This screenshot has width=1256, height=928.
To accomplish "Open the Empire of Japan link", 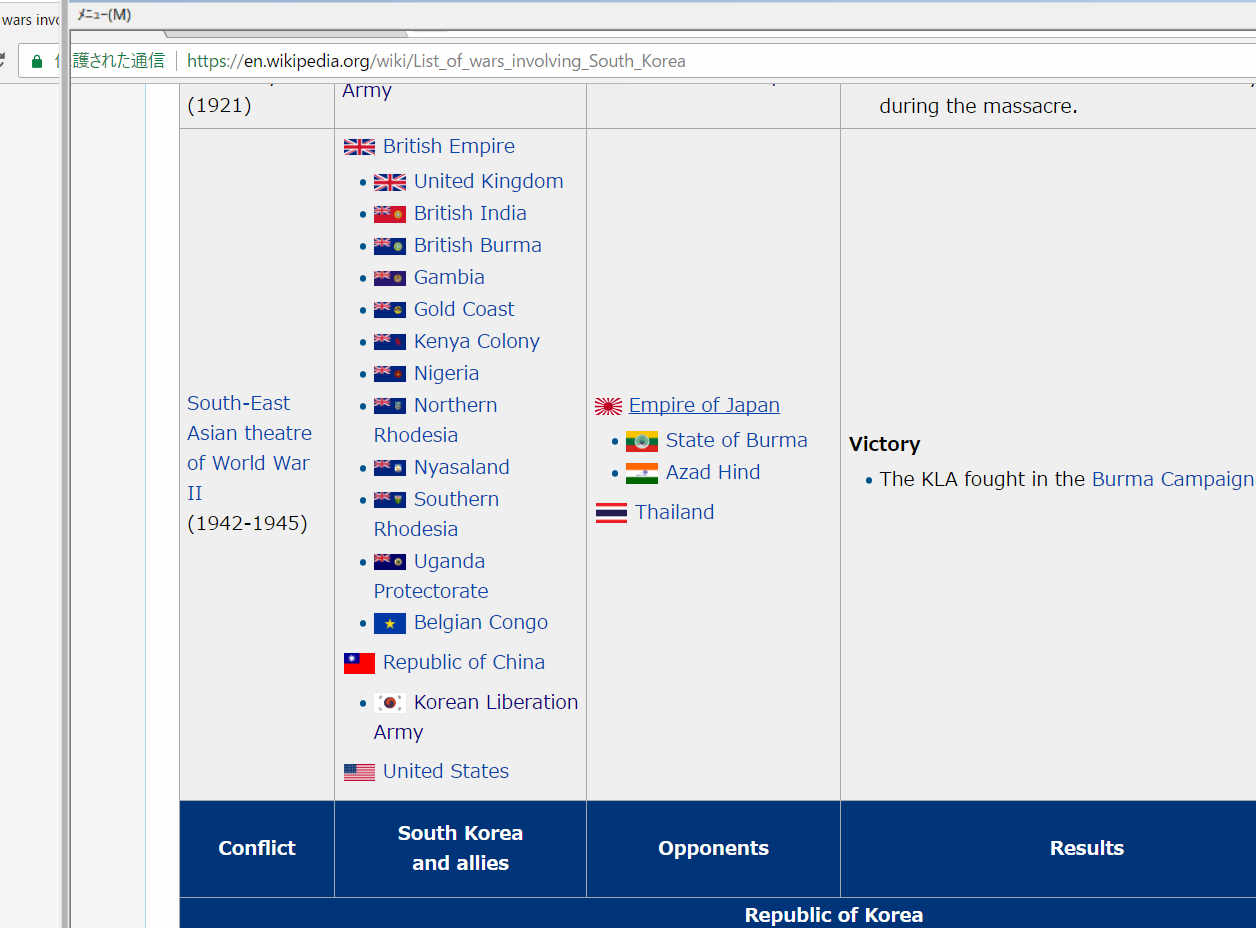I will (x=704, y=405).
